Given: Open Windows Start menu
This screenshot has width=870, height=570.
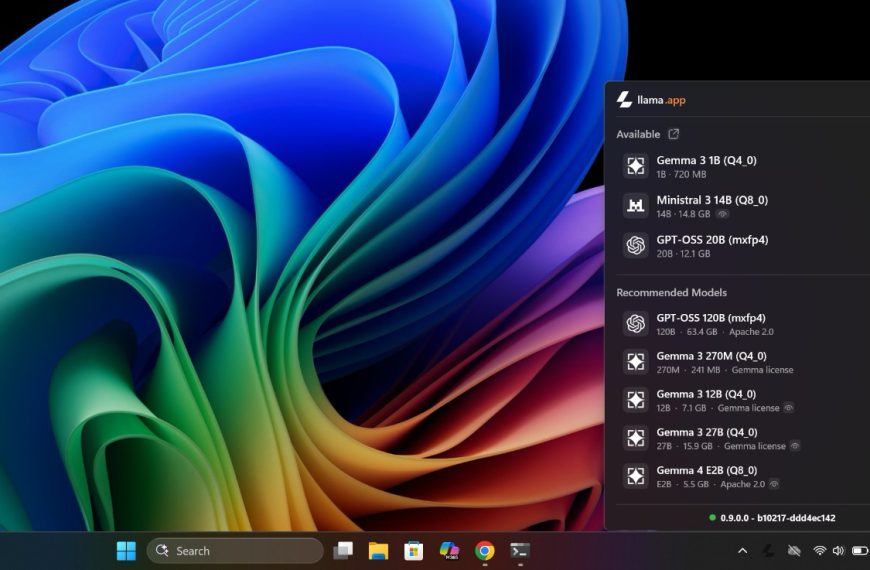Looking at the screenshot, I should pyautogui.click(x=127, y=551).
